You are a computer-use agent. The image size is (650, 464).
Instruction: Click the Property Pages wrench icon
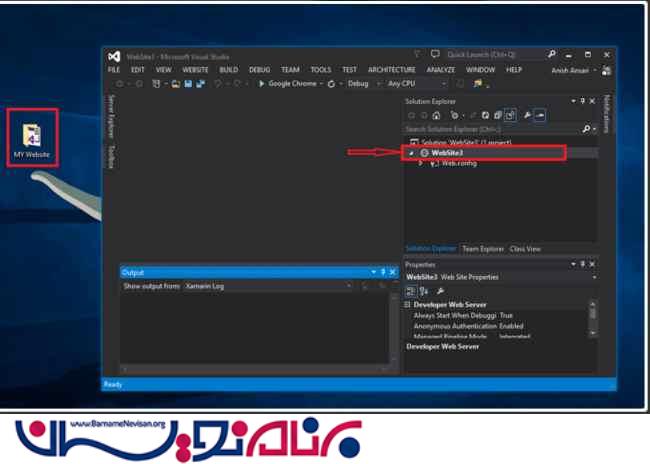coord(440,292)
